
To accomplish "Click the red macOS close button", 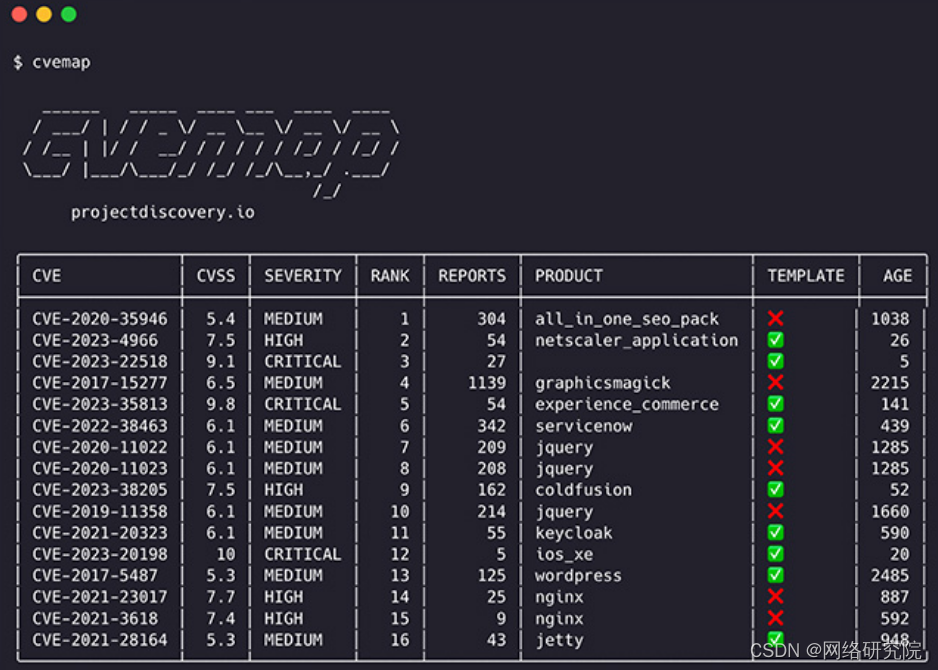I will 16,15.
